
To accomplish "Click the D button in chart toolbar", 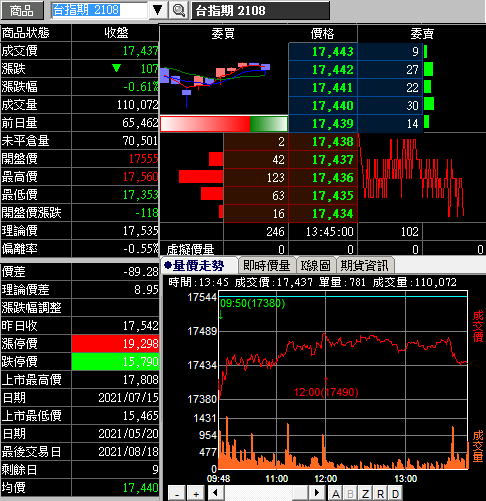I will point(395,493).
